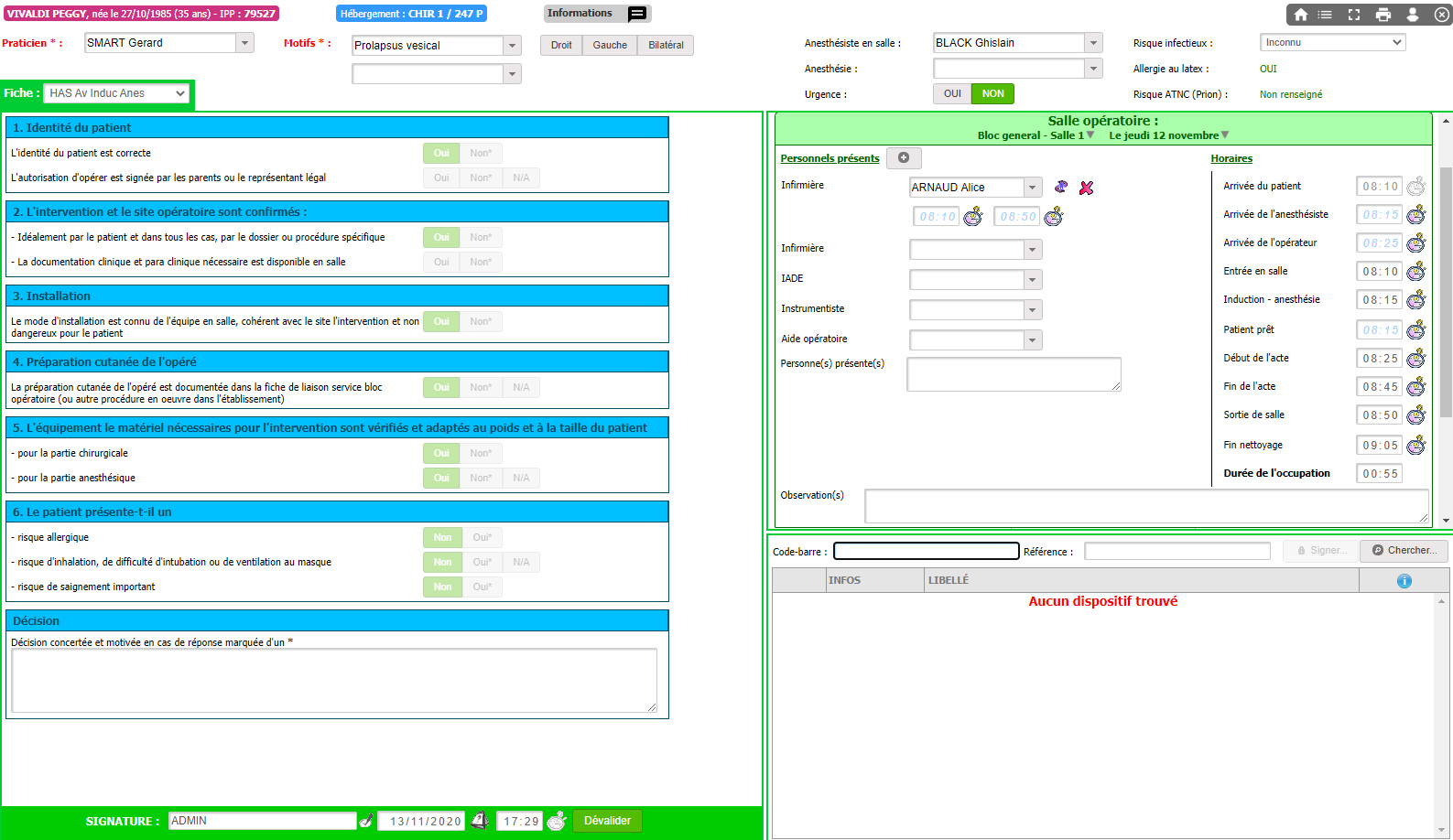The height and width of the screenshot is (840, 1453).
Task: Stamp time for Arrivée du patient
Action: point(1416,186)
